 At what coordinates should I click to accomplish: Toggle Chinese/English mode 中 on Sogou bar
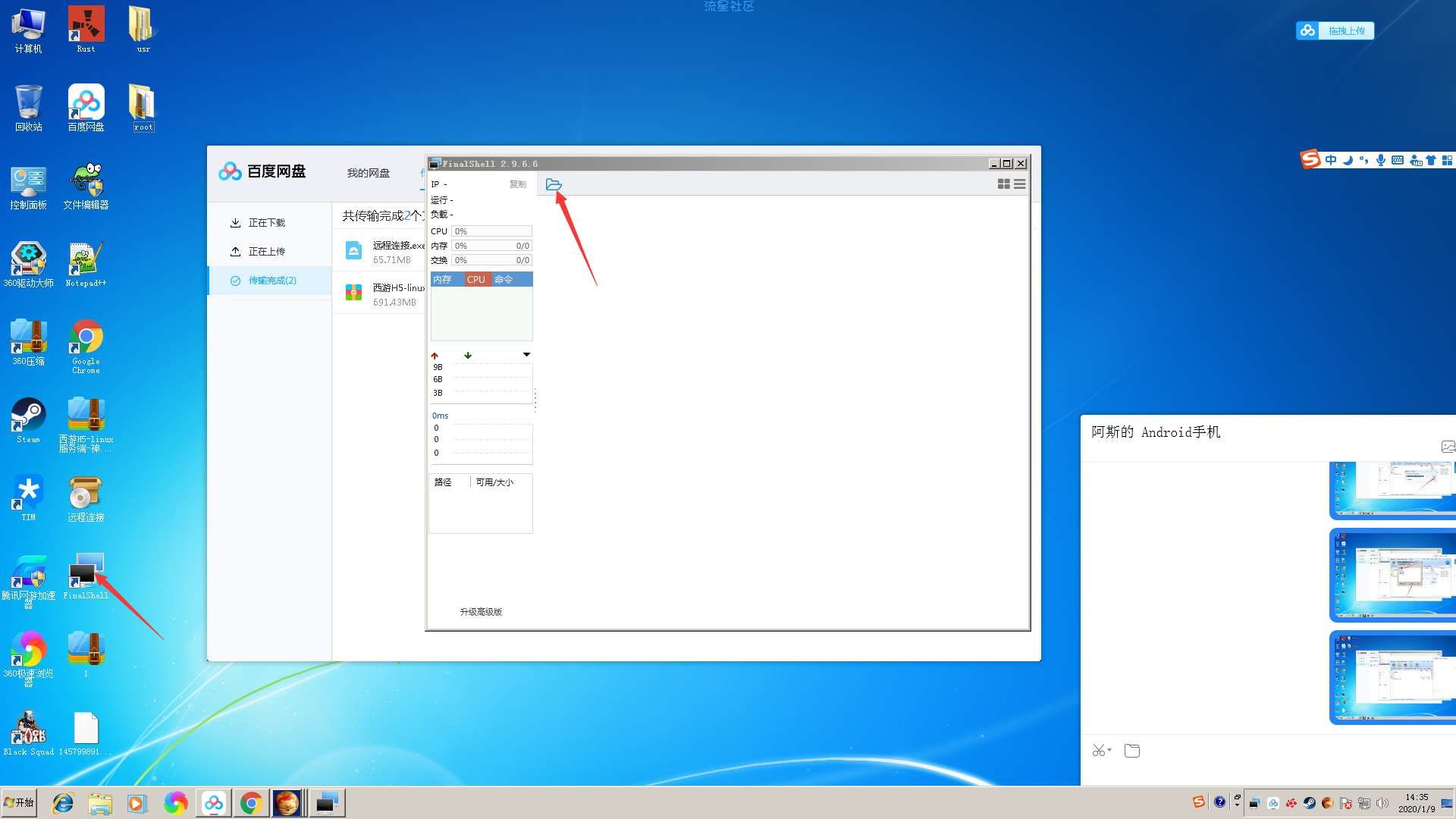[x=1331, y=160]
